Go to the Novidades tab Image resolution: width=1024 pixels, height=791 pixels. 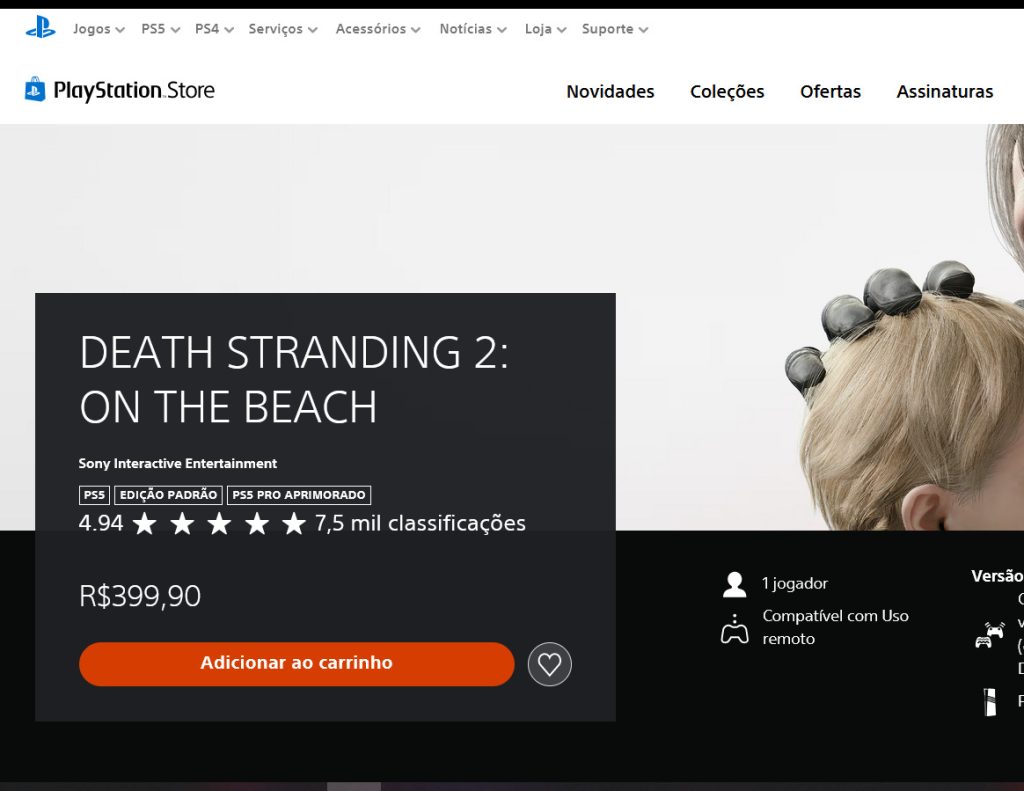point(610,91)
